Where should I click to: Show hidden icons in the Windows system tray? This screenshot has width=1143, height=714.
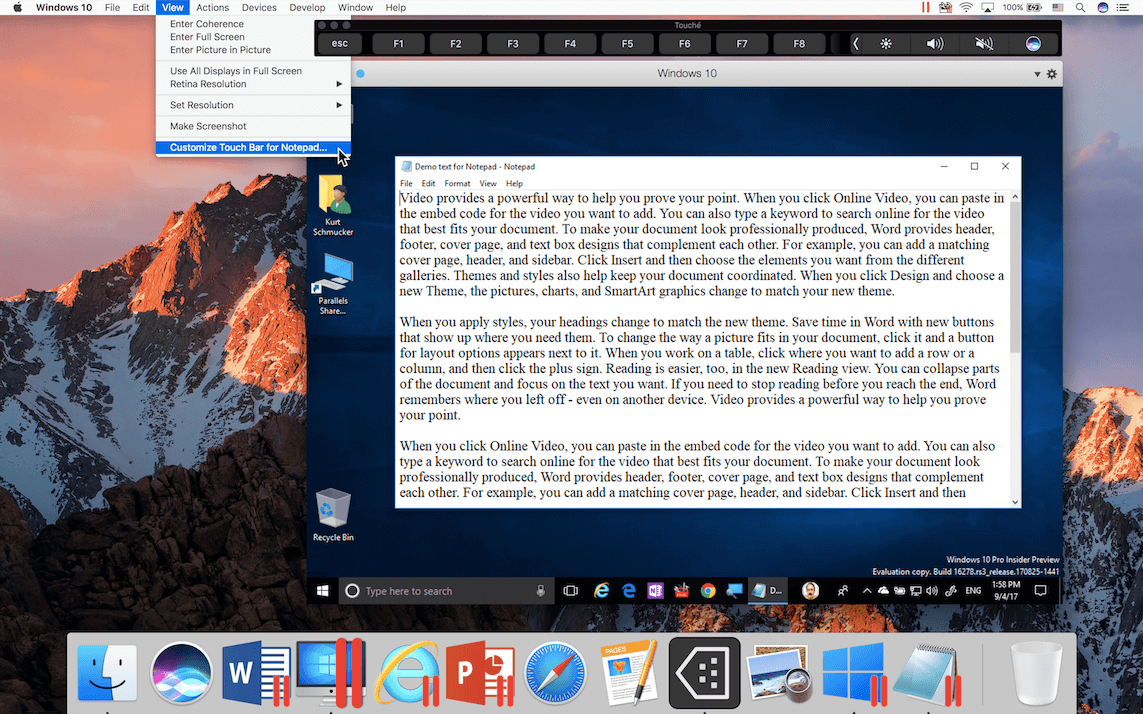point(867,591)
